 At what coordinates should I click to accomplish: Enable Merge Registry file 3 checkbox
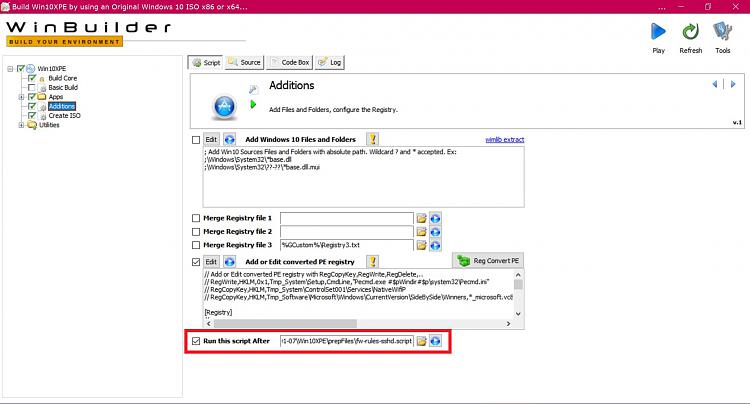click(196, 245)
